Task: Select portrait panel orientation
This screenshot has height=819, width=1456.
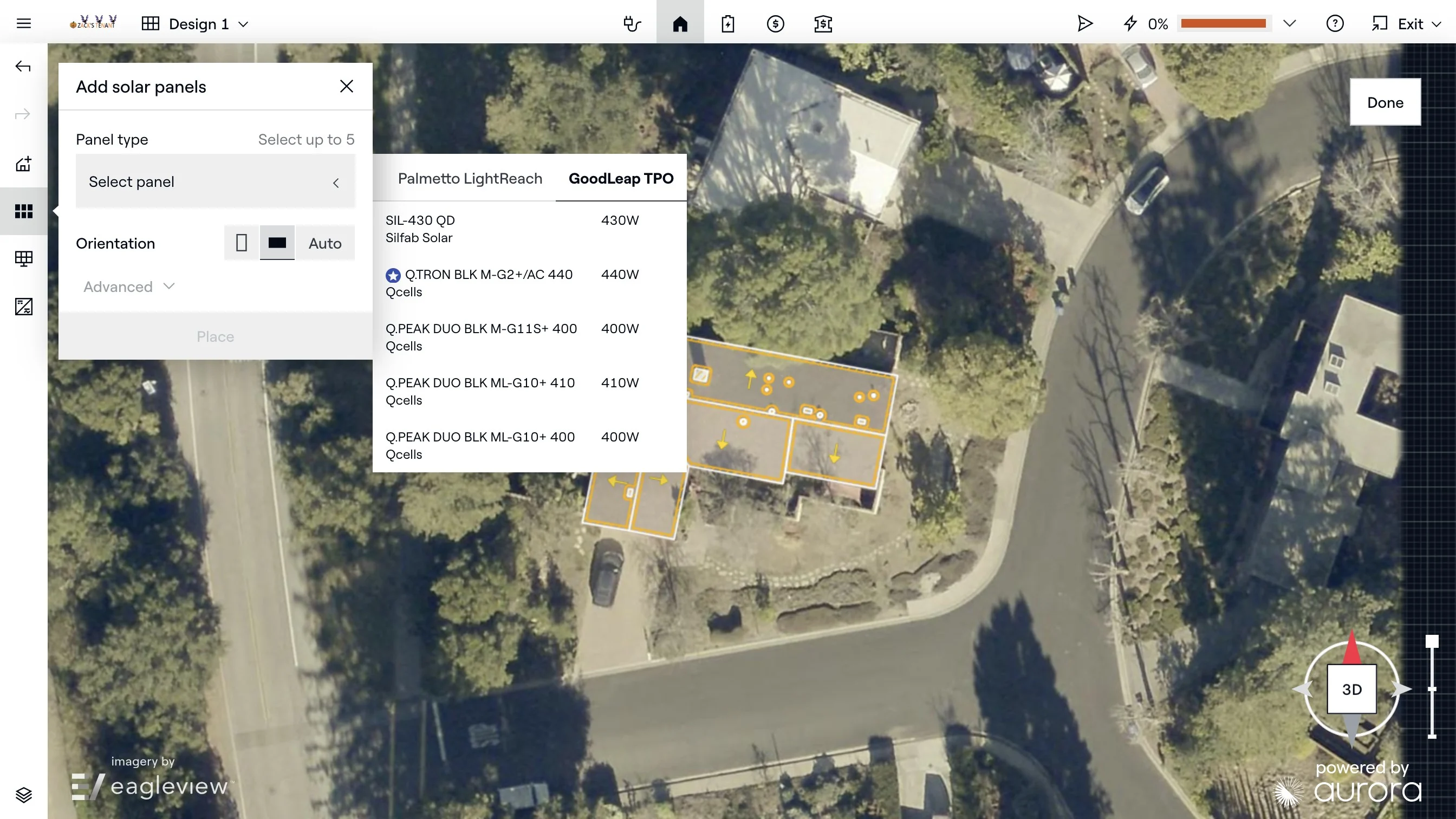Action: pyautogui.click(x=242, y=243)
